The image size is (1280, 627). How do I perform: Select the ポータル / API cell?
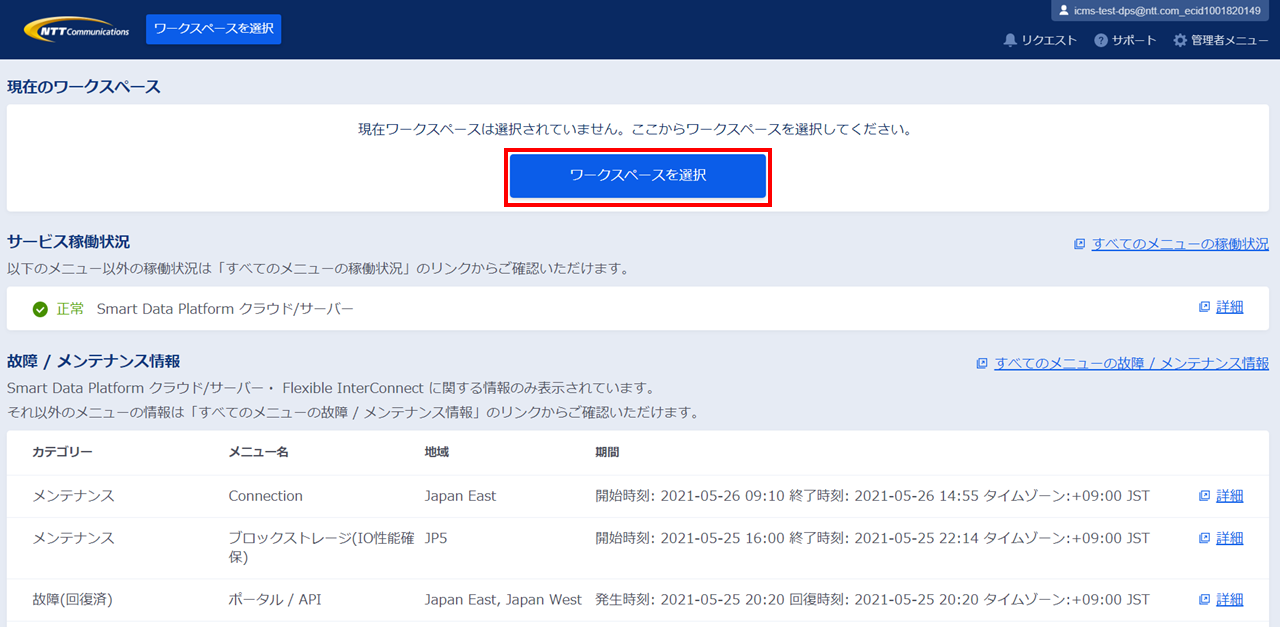click(274, 600)
